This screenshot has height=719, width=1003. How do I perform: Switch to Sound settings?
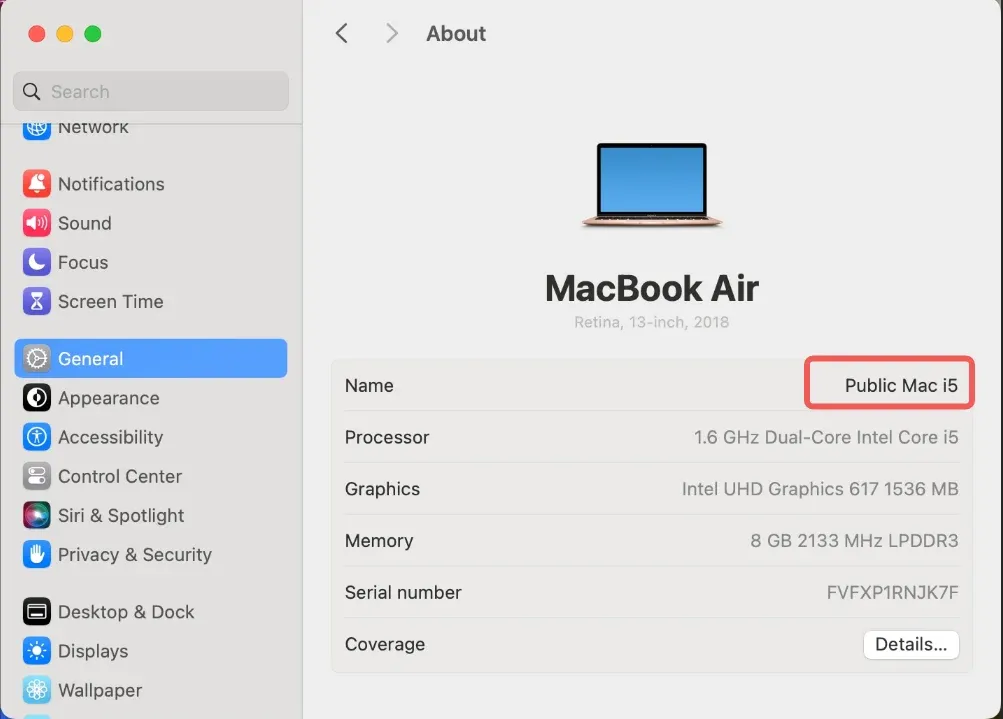click(x=151, y=223)
